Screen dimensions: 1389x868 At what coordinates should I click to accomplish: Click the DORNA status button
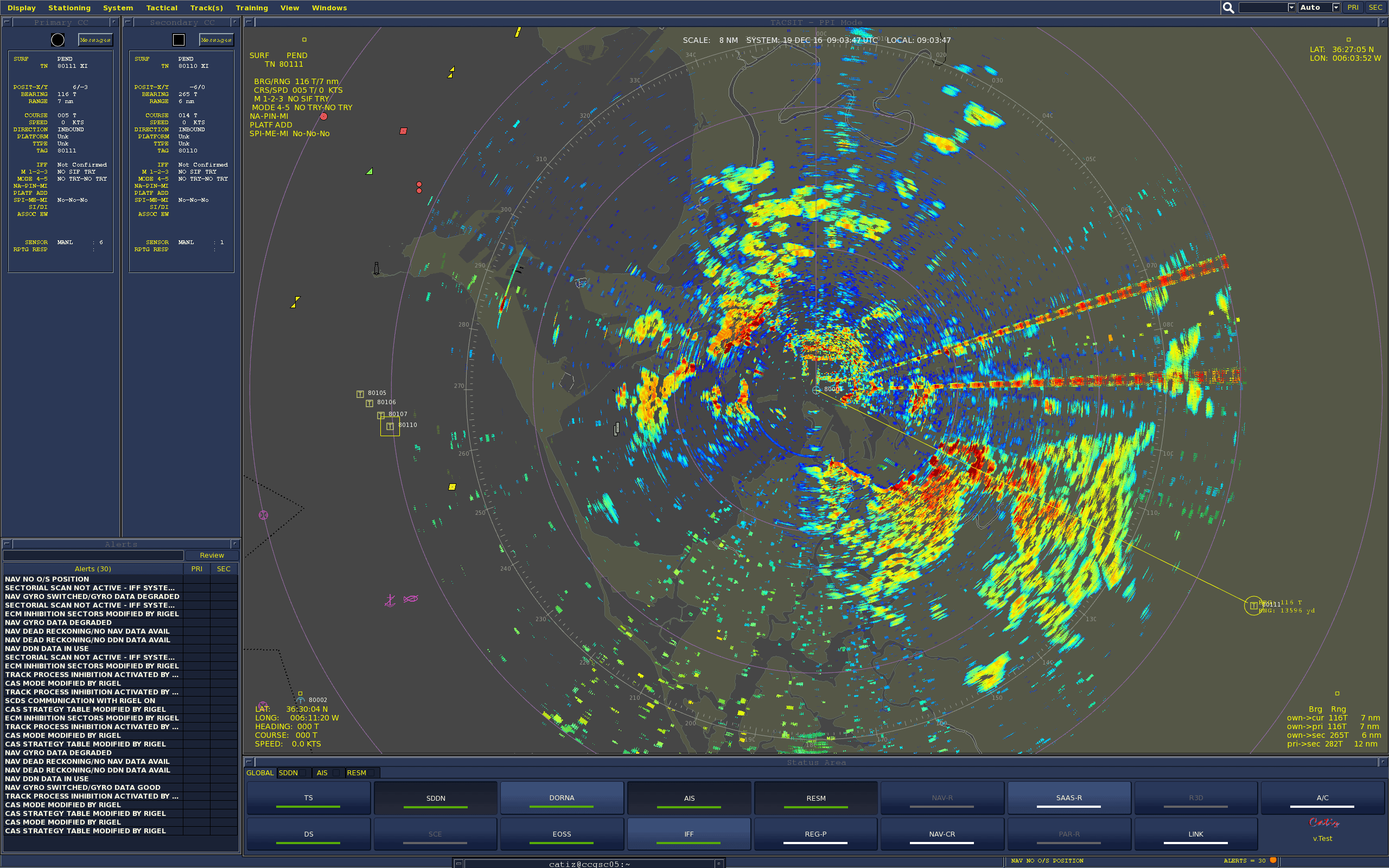click(x=562, y=798)
